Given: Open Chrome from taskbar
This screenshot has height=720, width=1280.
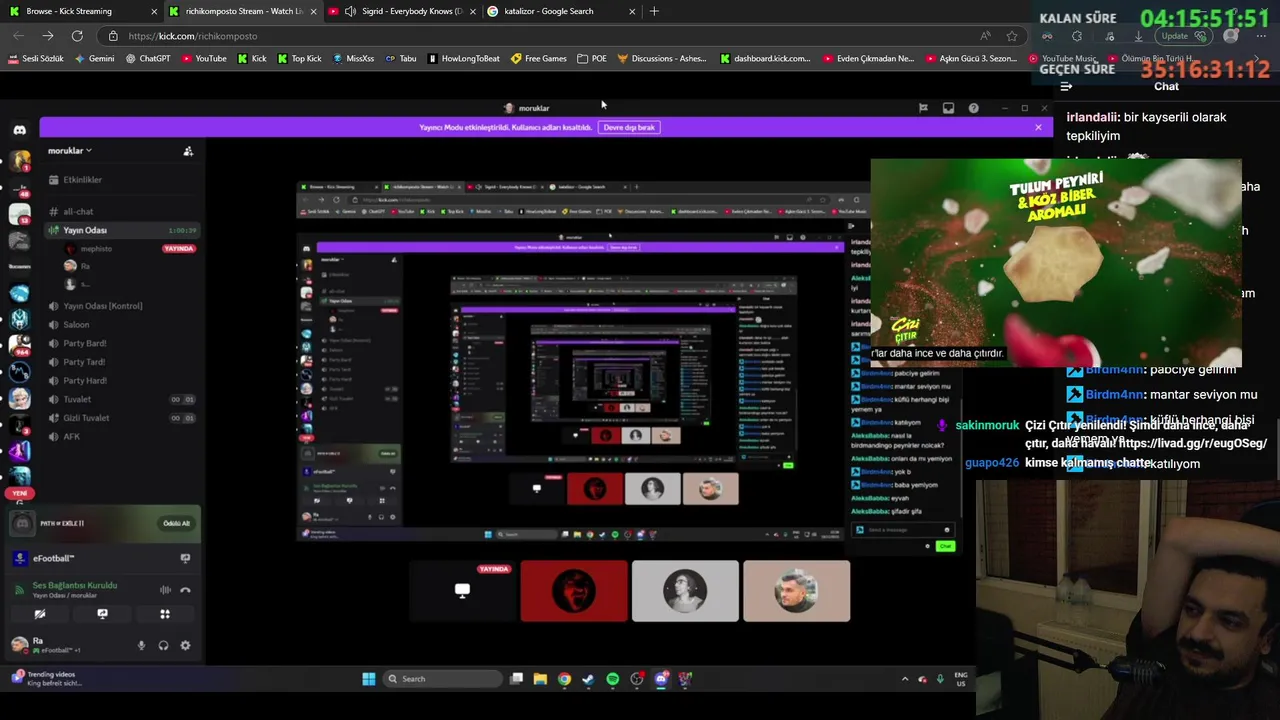Looking at the screenshot, I should coord(564,679).
